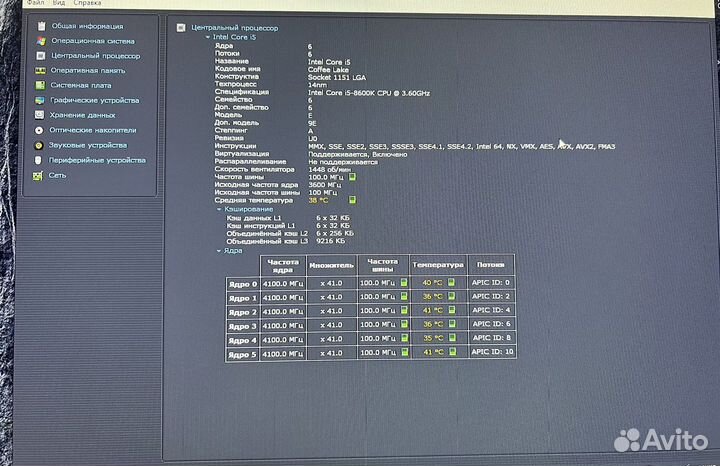Click the 1448 об/мин fan speed value

tap(329, 169)
